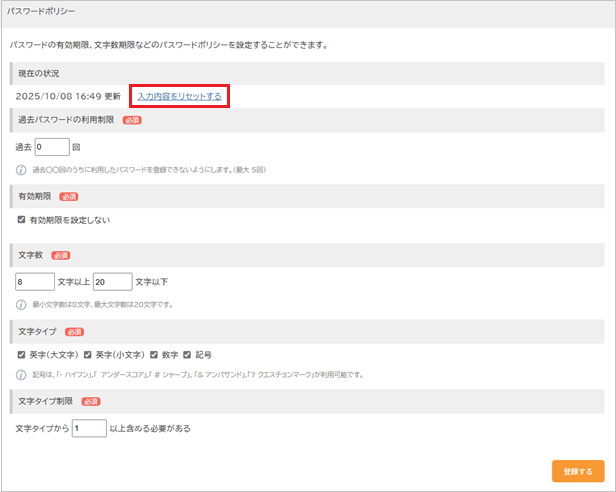The height and width of the screenshot is (492, 616).
Task: Click the 文字タイプから required count field
Action: [x=88, y=428]
